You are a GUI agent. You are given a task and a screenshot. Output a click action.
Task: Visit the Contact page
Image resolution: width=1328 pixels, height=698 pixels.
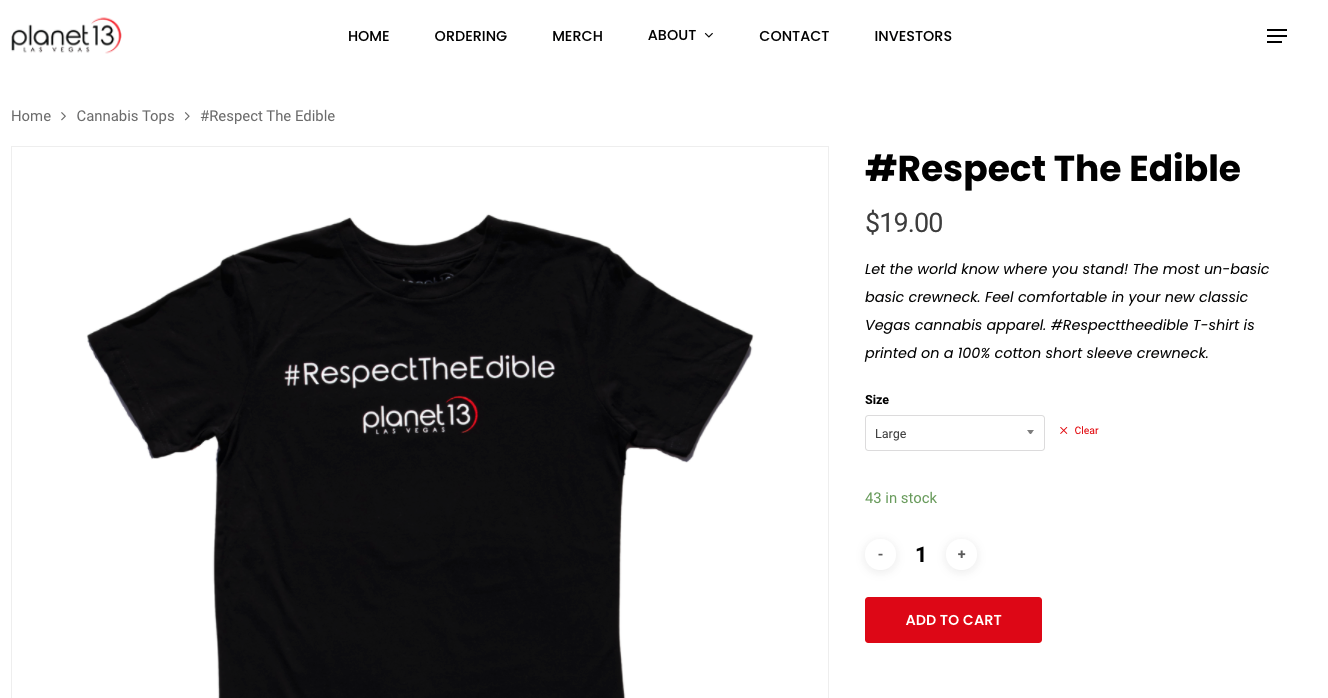pos(794,36)
